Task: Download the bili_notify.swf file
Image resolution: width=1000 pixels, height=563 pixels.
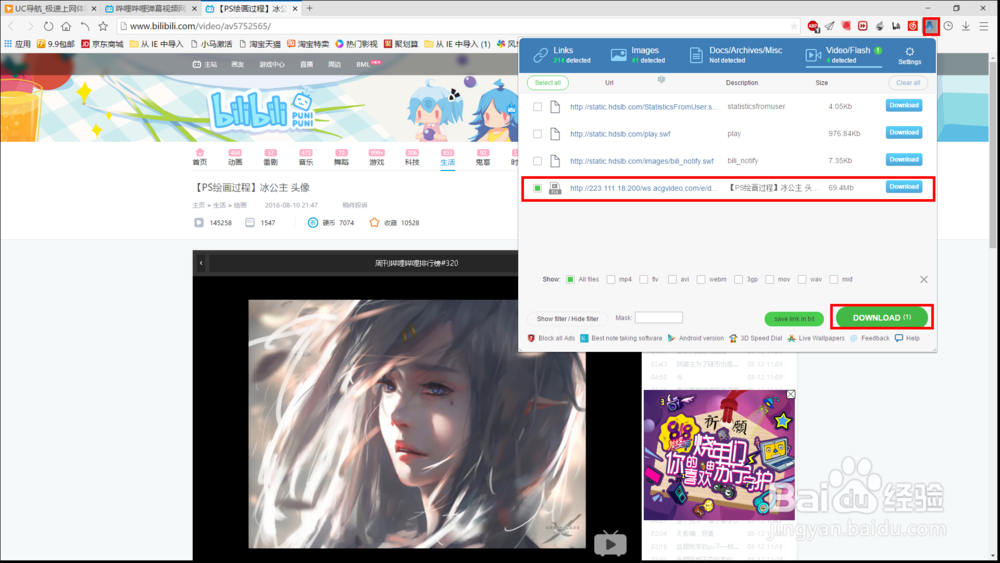Action: (904, 159)
